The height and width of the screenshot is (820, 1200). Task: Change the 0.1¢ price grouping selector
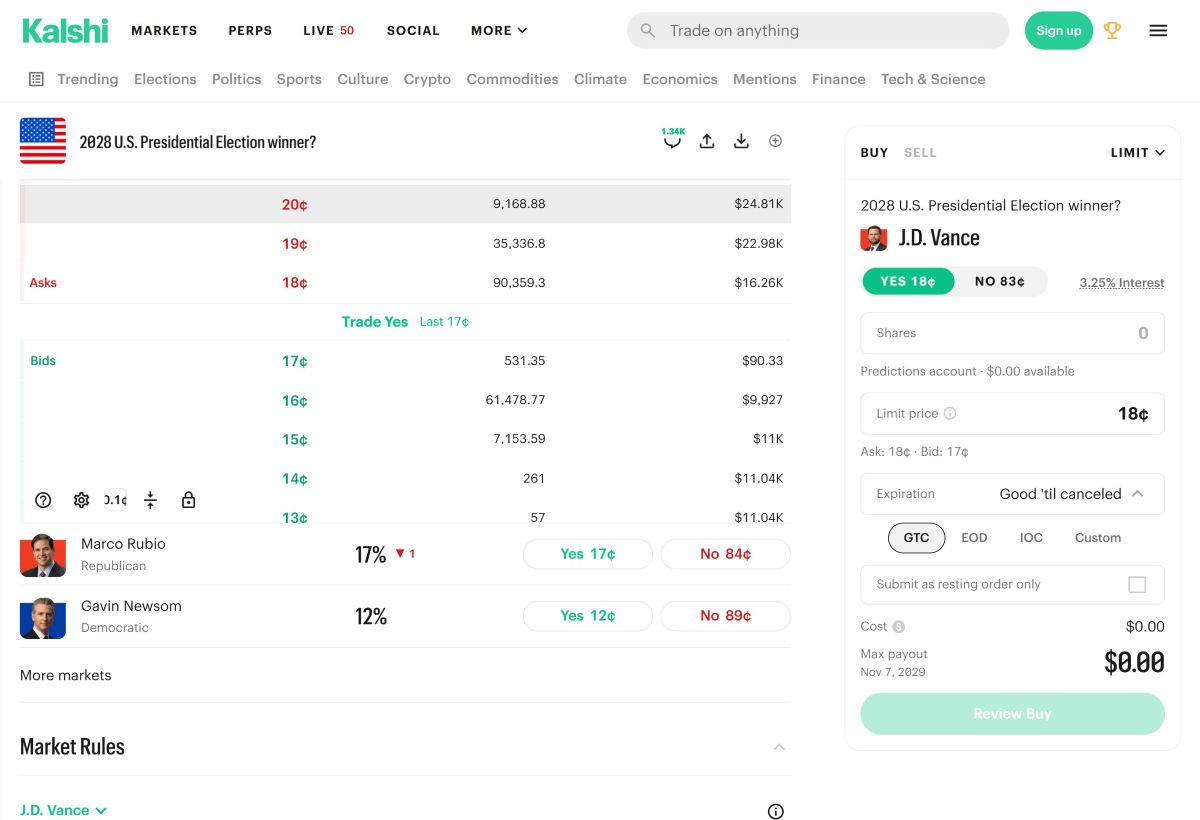[116, 500]
